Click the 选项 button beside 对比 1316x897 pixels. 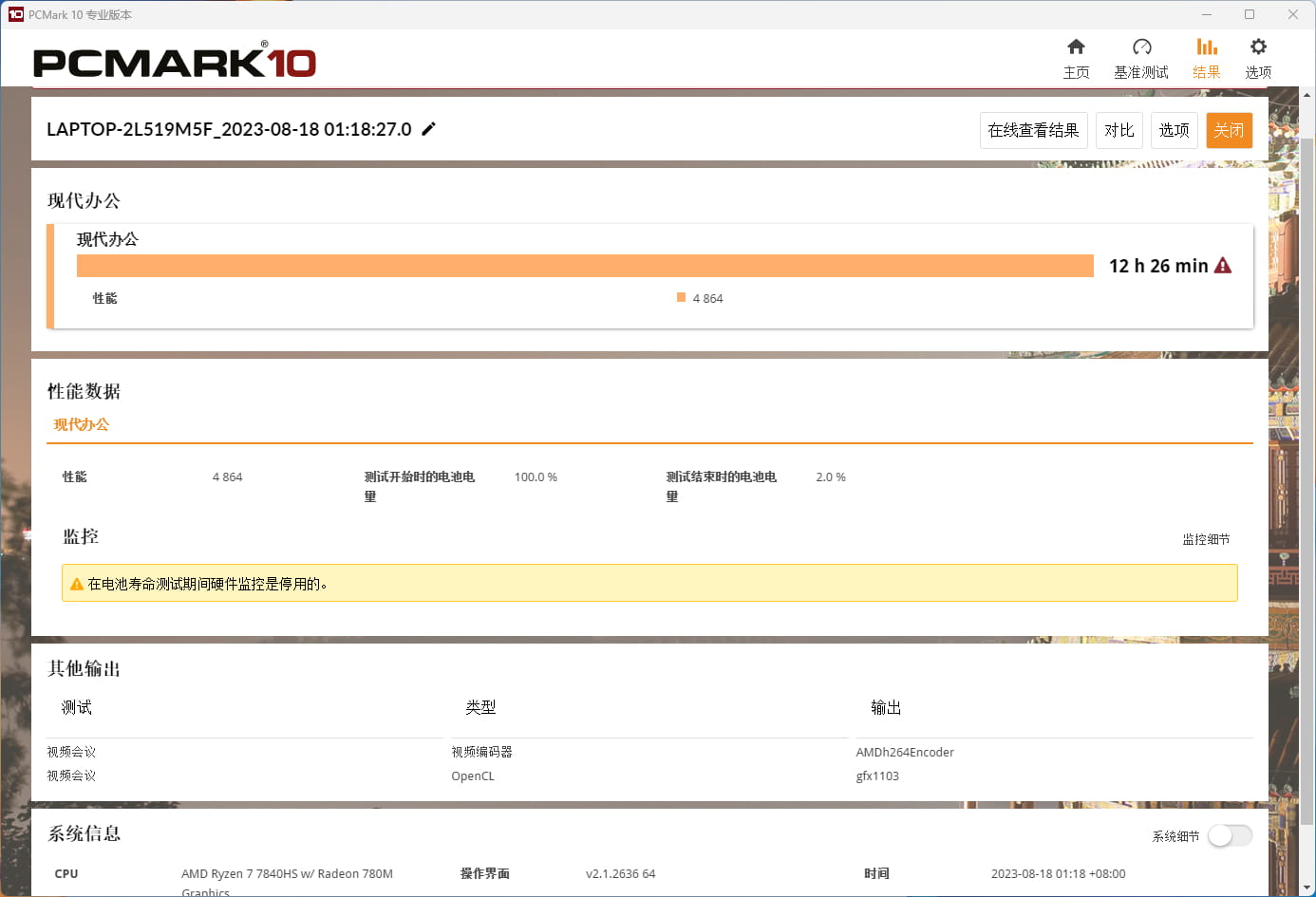coord(1174,130)
